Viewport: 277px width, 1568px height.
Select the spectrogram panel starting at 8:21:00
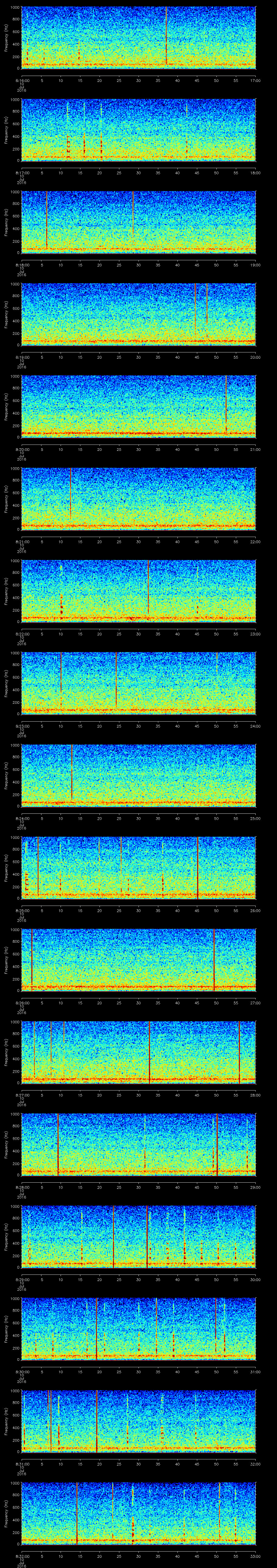click(x=138, y=499)
